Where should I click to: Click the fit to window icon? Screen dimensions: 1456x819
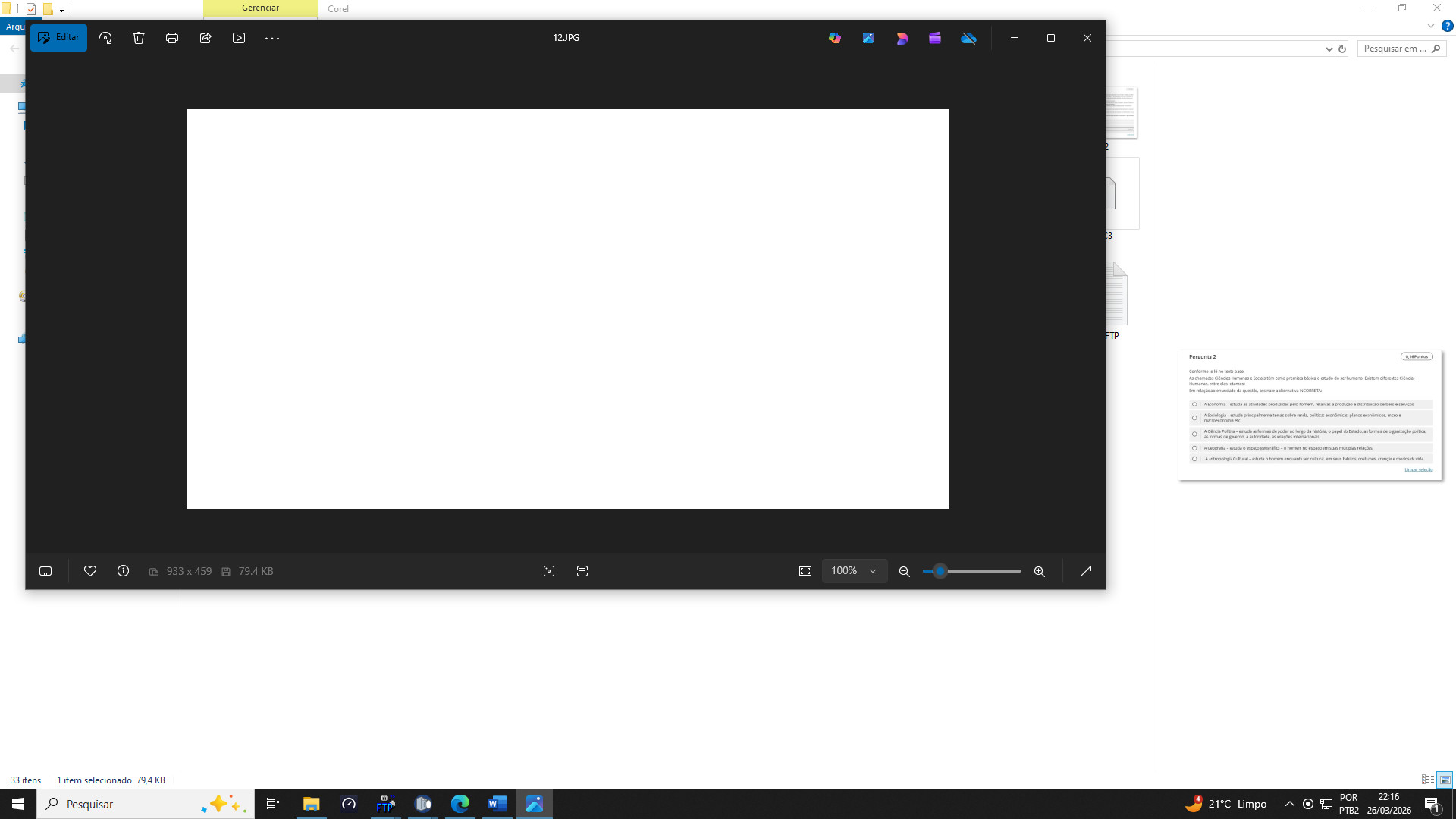[x=805, y=571]
